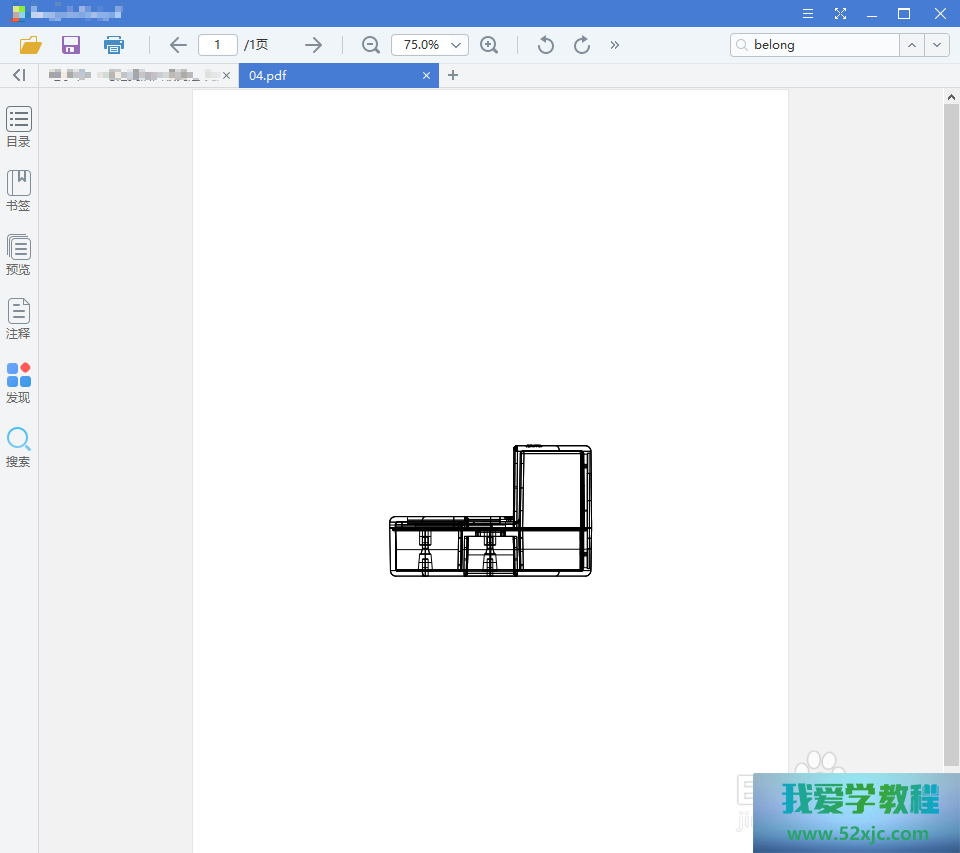Click the open file folder icon

(30, 45)
